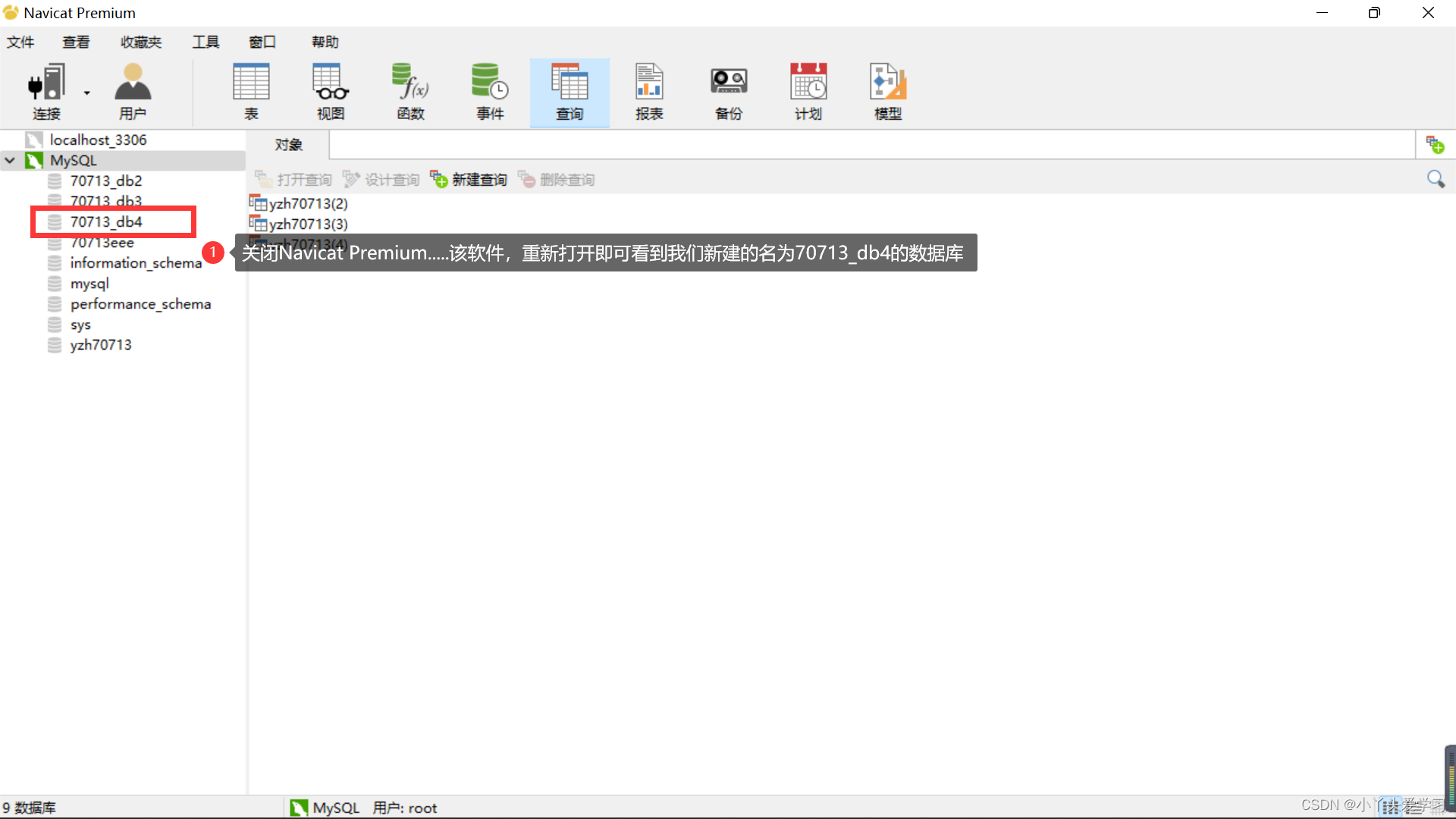Screen dimensions: 1456x819
Task: Click the 查询 (Query) icon in toolbar
Action: coord(569,90)
